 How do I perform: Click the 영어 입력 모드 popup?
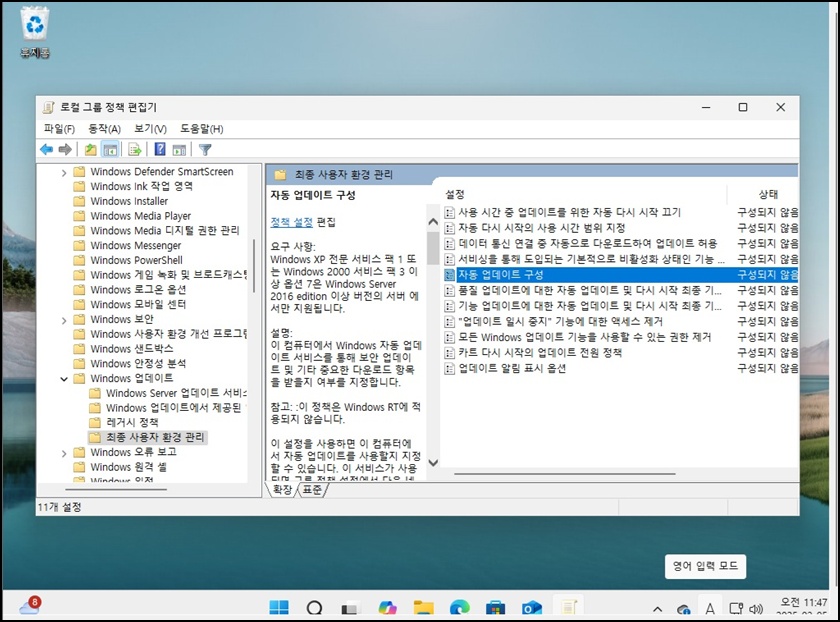point(706,566)
